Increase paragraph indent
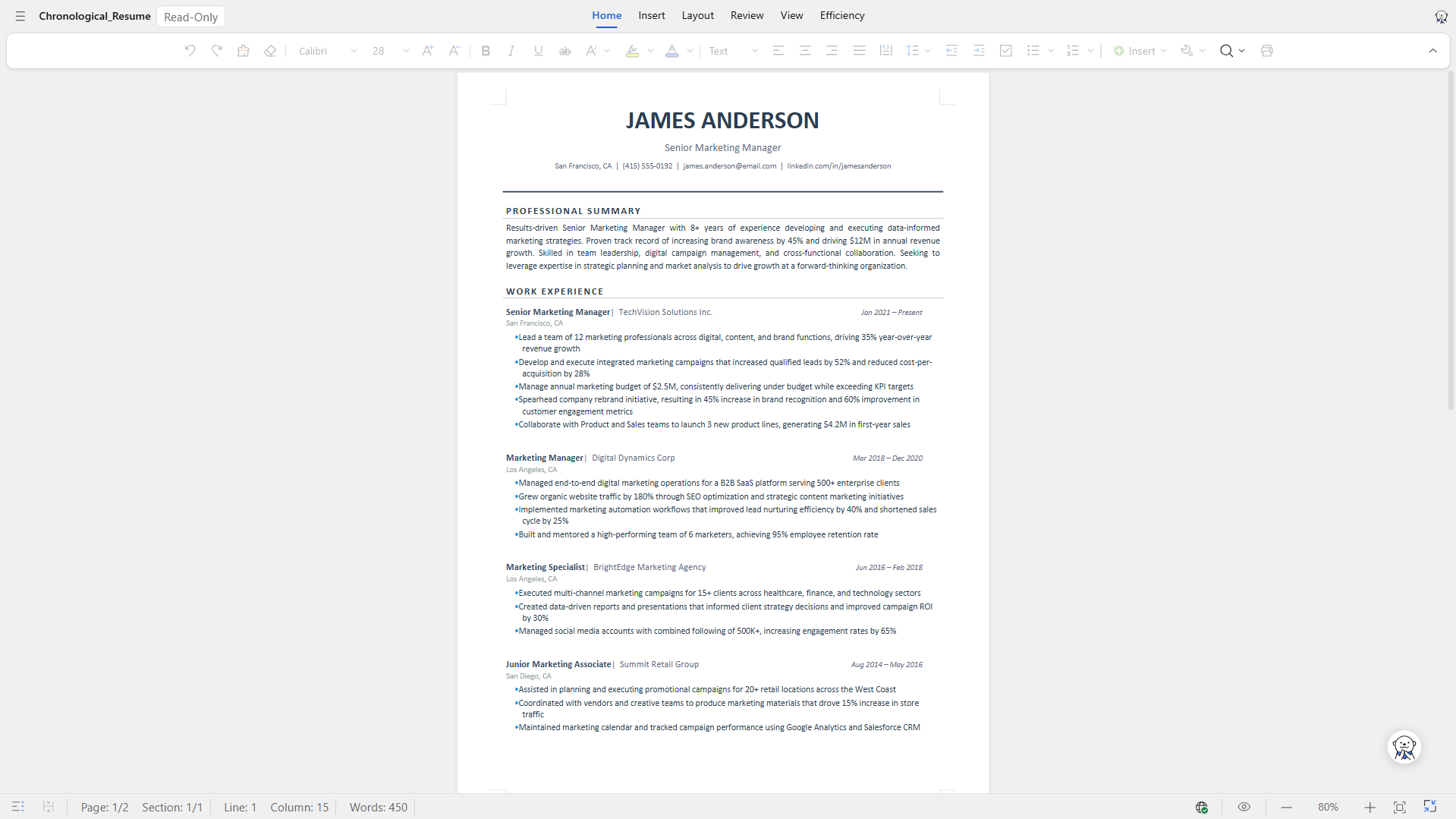Screen dimensions: 1456x819 pos(979,51)
